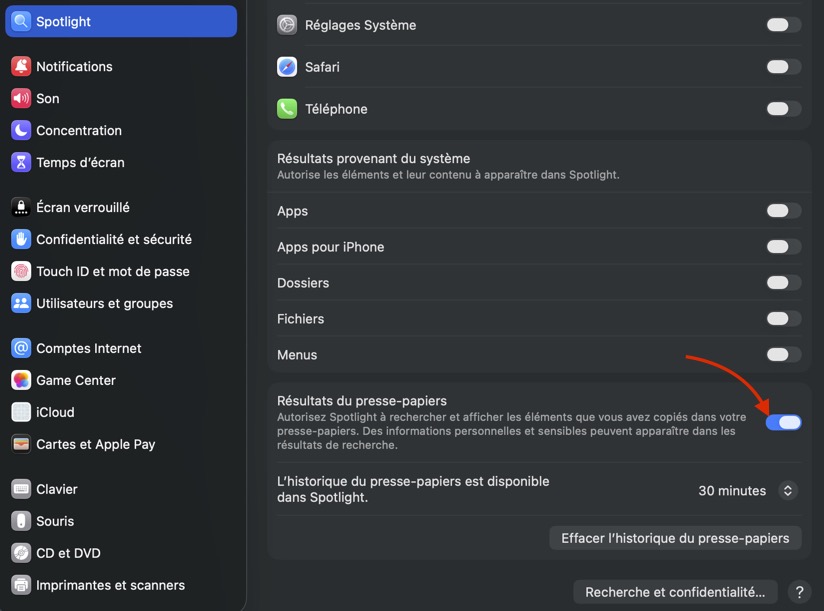Select the Cartes et Apple Pay icon
Image resolution: width=824 pixels, height=611 pixels.
click(21, 445)
